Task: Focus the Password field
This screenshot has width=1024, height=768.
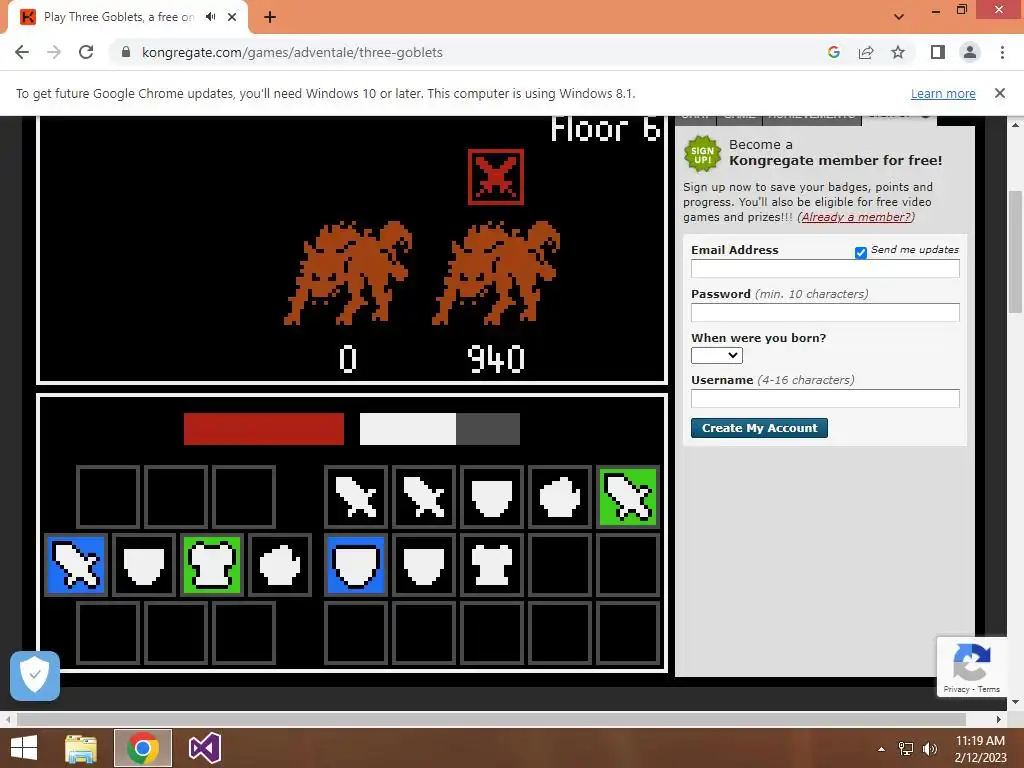Action: click(x=825, y=312)
